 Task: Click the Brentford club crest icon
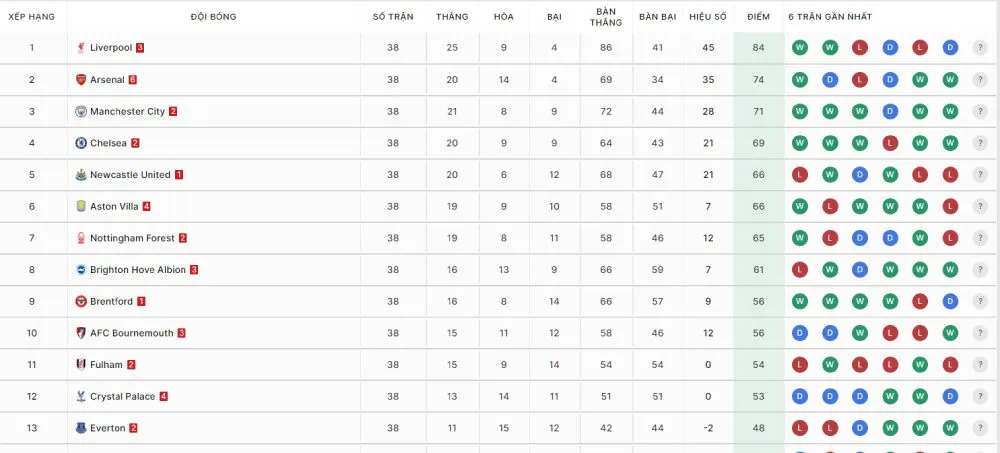click(x=81, y=301)
